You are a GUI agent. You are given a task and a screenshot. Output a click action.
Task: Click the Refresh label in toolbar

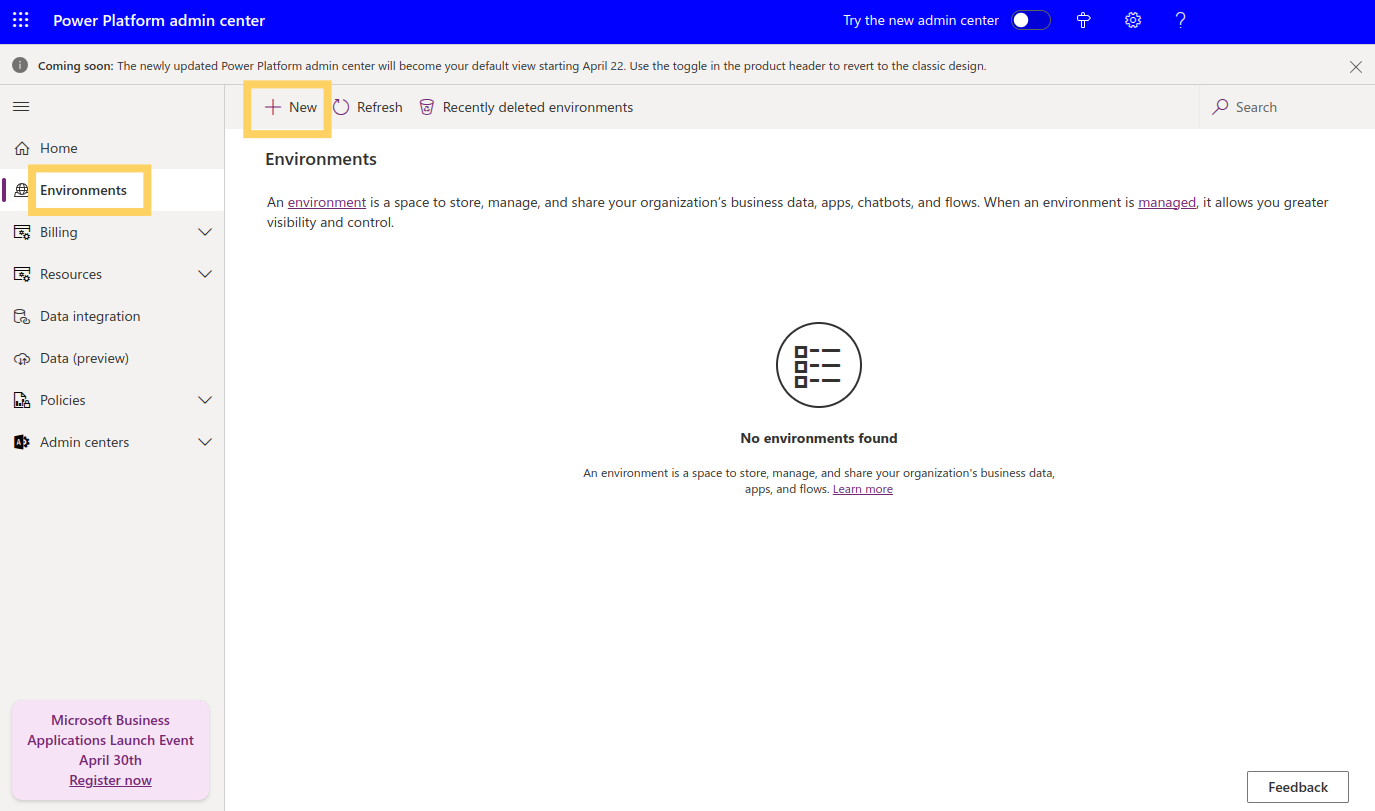pyautogui.click(x=379, y=107)
